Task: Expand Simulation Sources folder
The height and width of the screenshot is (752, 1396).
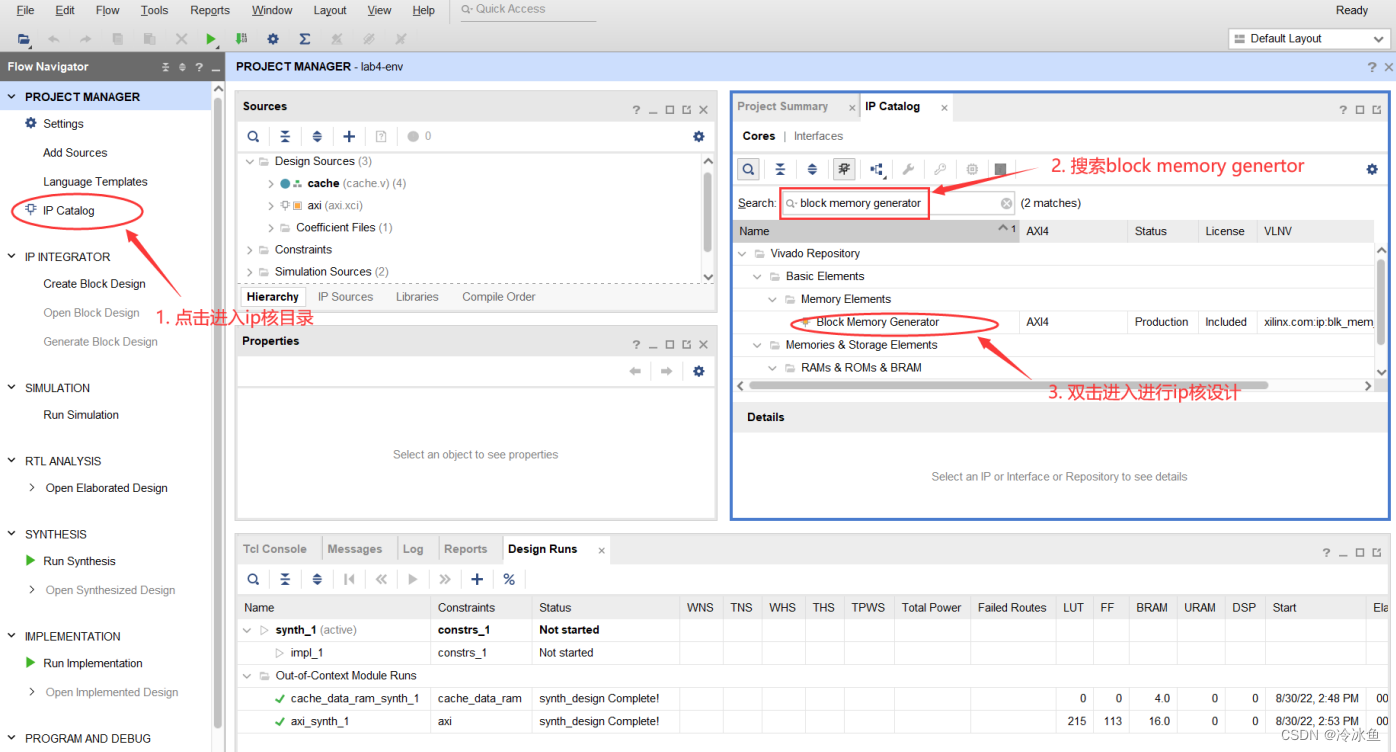Action: pos(250,272)
